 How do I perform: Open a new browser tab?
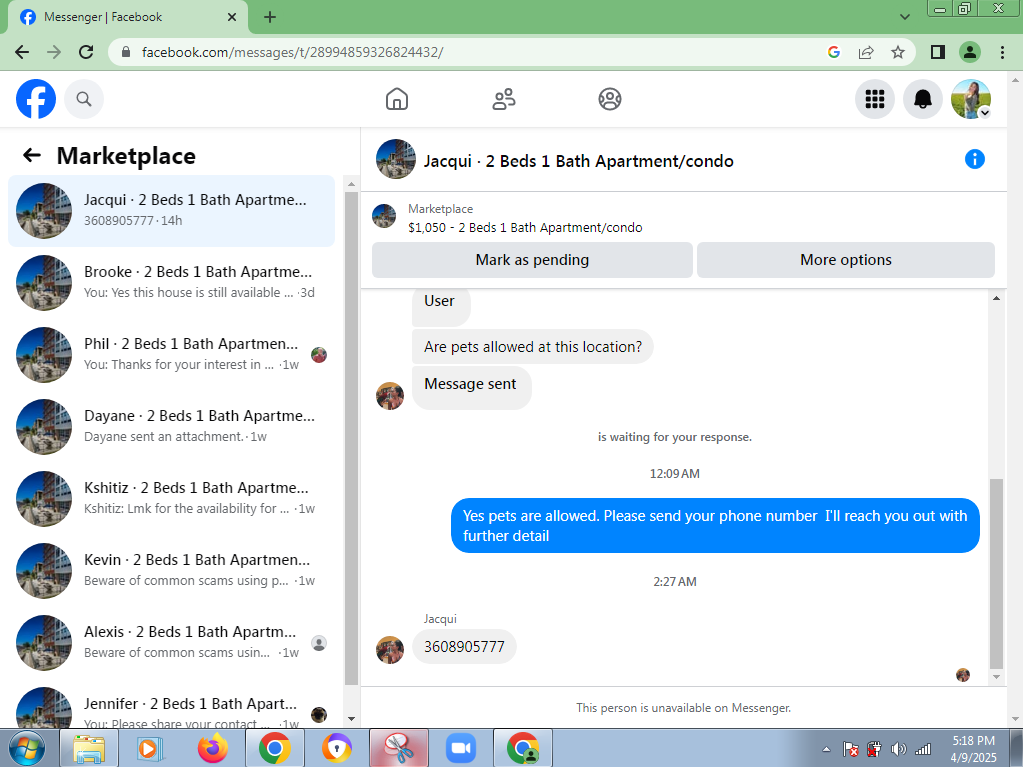(269, 18)
